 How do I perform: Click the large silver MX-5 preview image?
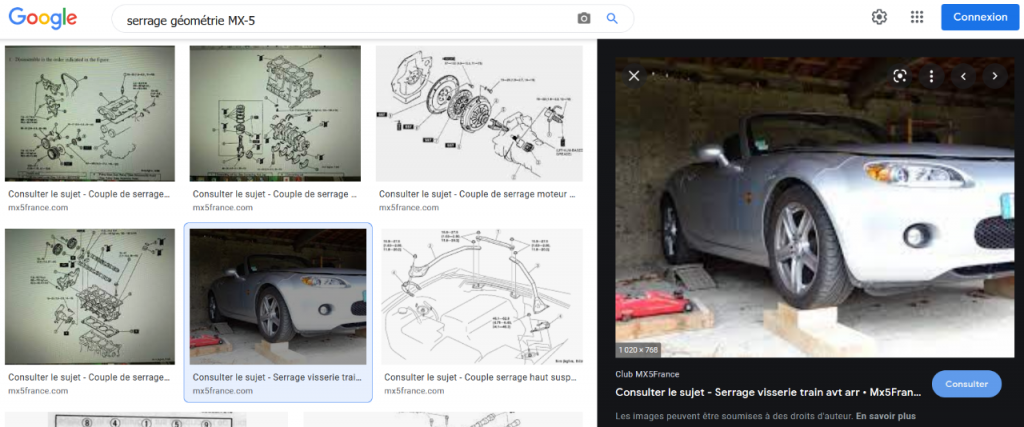click(x=814, y=208)
